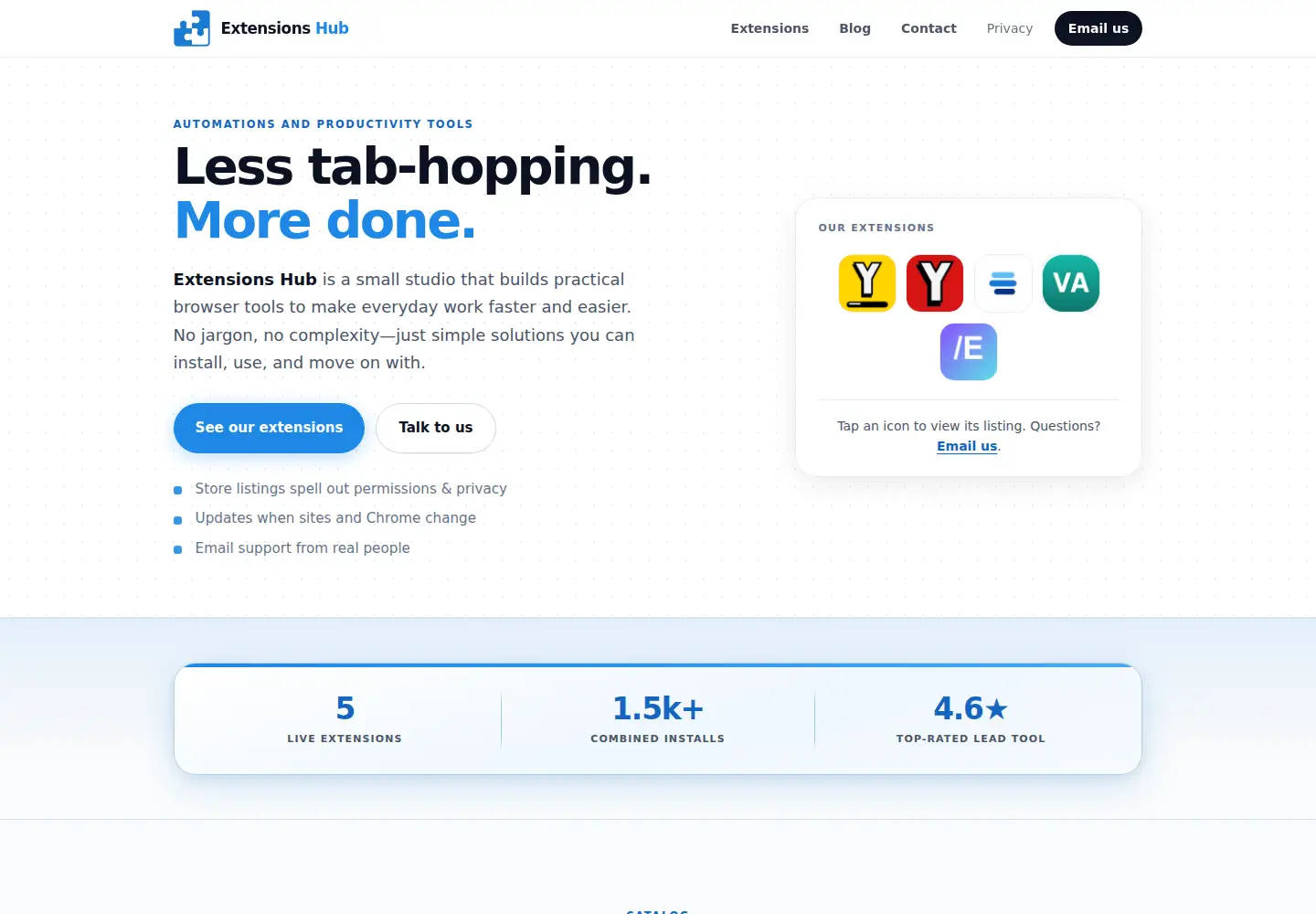Click the 'More done.' blue headline
Image resolution: width=1316 pixels, height=914 pixels.
pos(325,220)
